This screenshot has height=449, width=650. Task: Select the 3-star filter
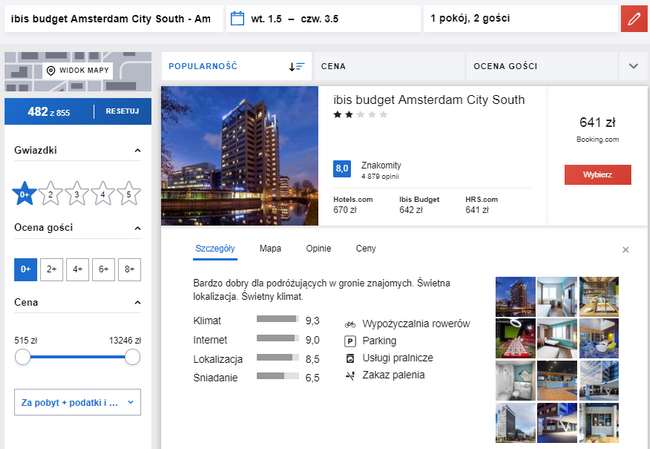point(77,194)
